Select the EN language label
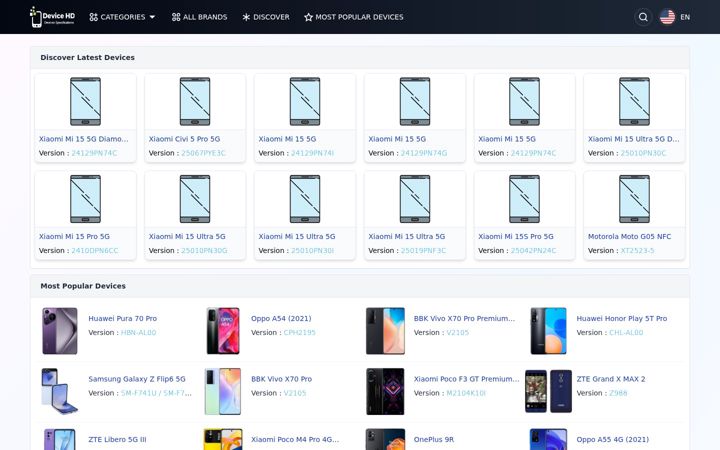The width and height of the screenshot is (720, 450). (685, 17)
